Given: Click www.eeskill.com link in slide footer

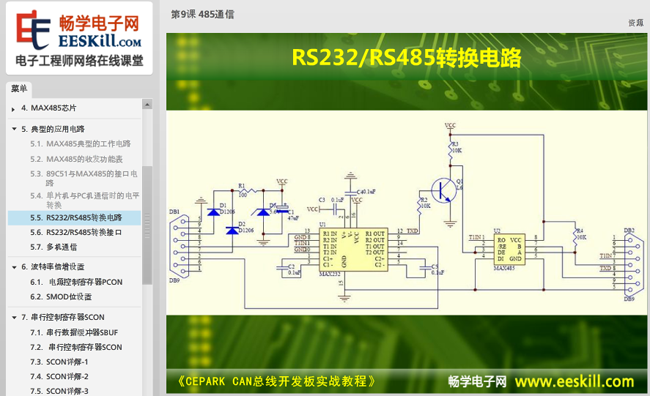Looking at the screenshot, I should point(574,381).
